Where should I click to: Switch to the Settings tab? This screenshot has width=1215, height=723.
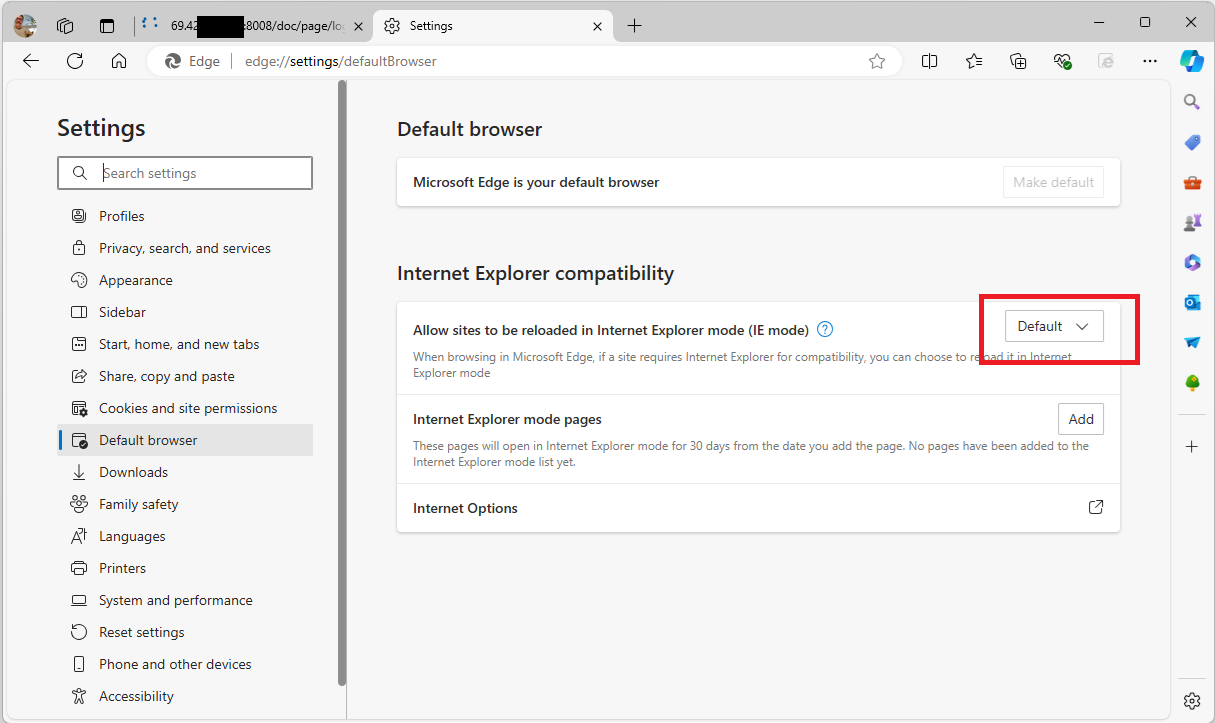(492, 26)
